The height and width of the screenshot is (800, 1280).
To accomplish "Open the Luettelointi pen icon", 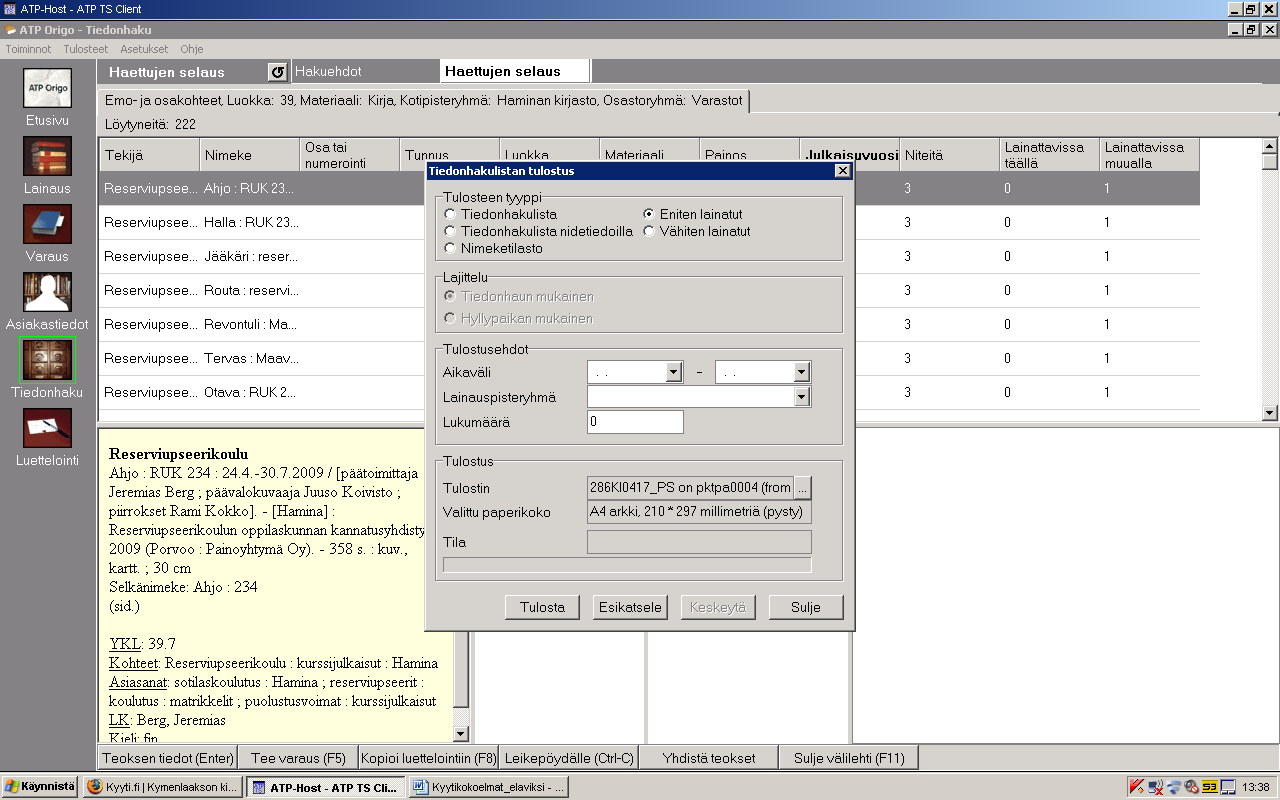I will coord(48,429).
